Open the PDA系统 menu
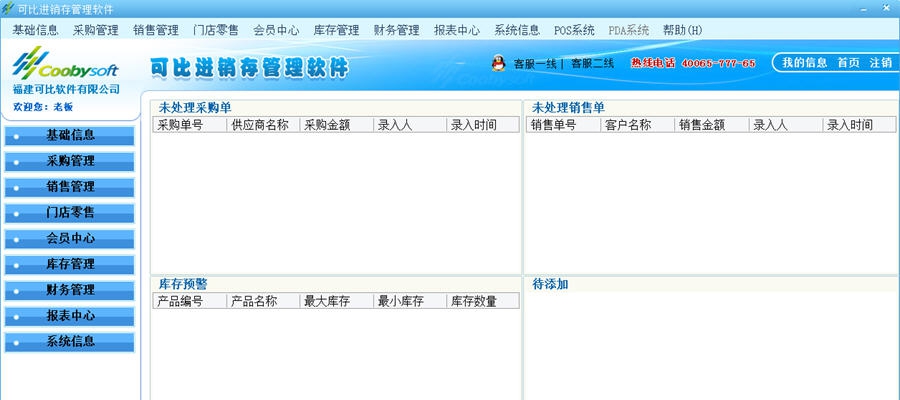900x400 pixels. [x=629, y=30]
